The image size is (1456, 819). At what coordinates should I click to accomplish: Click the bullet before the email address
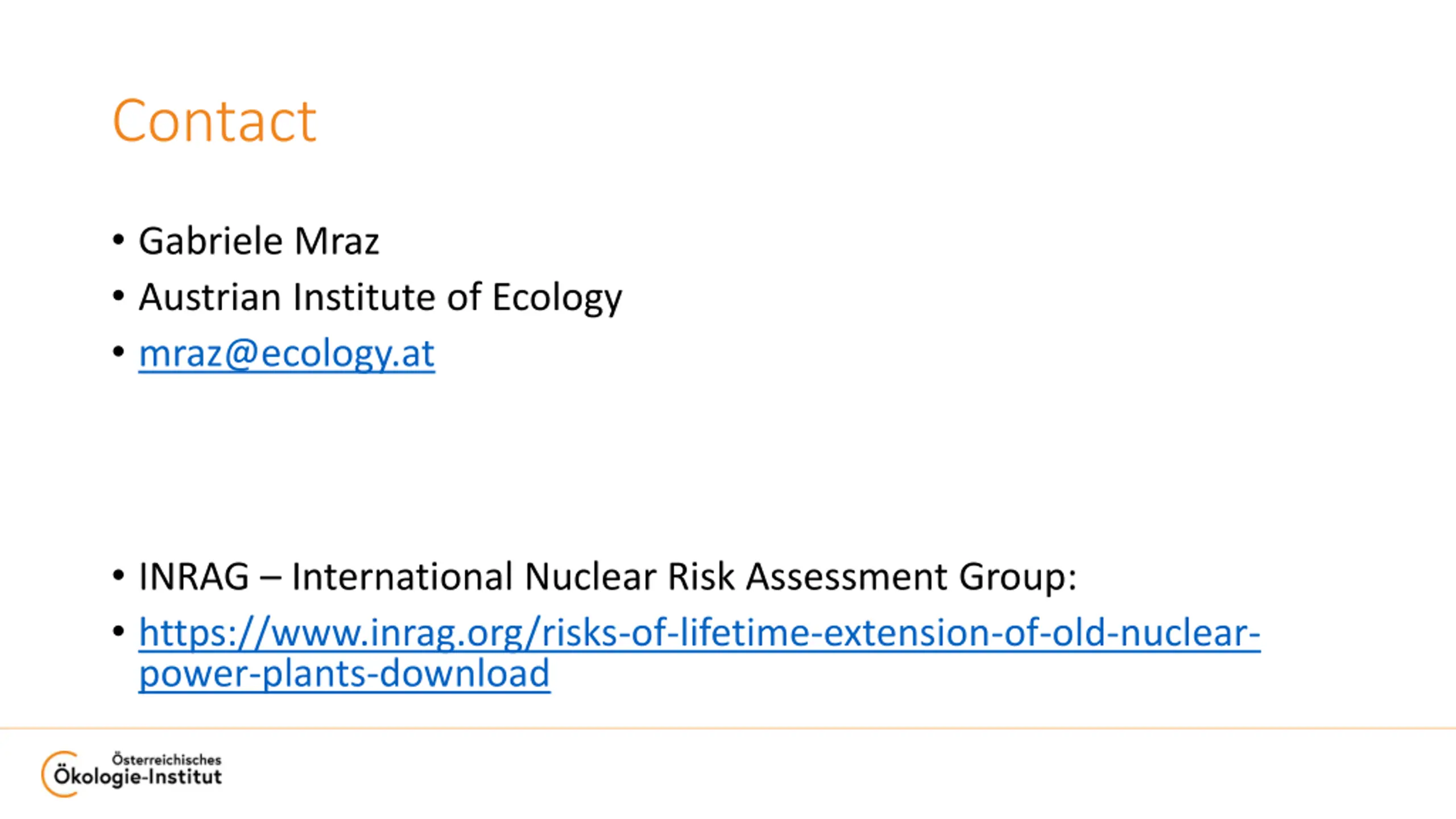(x=118, y=351)
